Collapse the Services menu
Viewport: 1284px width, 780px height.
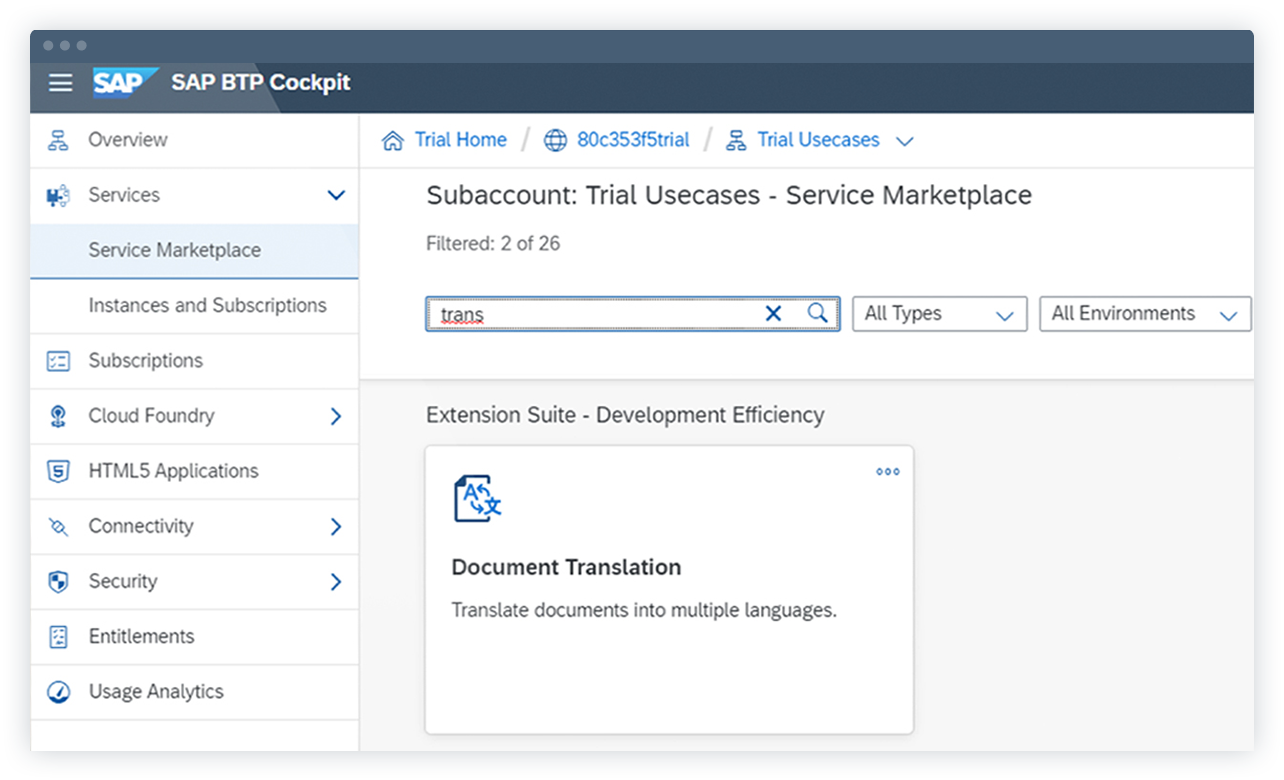pyautogui.click(x=336, y=195)
